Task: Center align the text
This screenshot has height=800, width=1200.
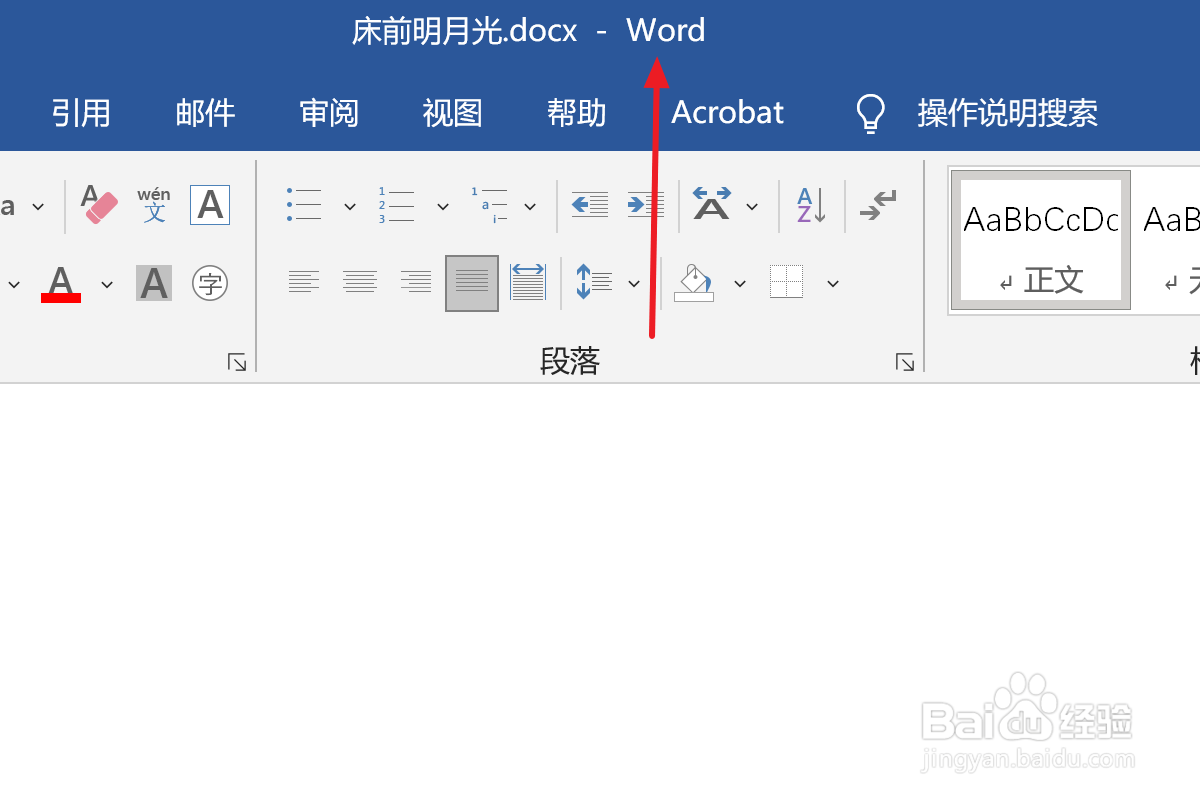Action: pyautogui.click(x=360, y=283)
